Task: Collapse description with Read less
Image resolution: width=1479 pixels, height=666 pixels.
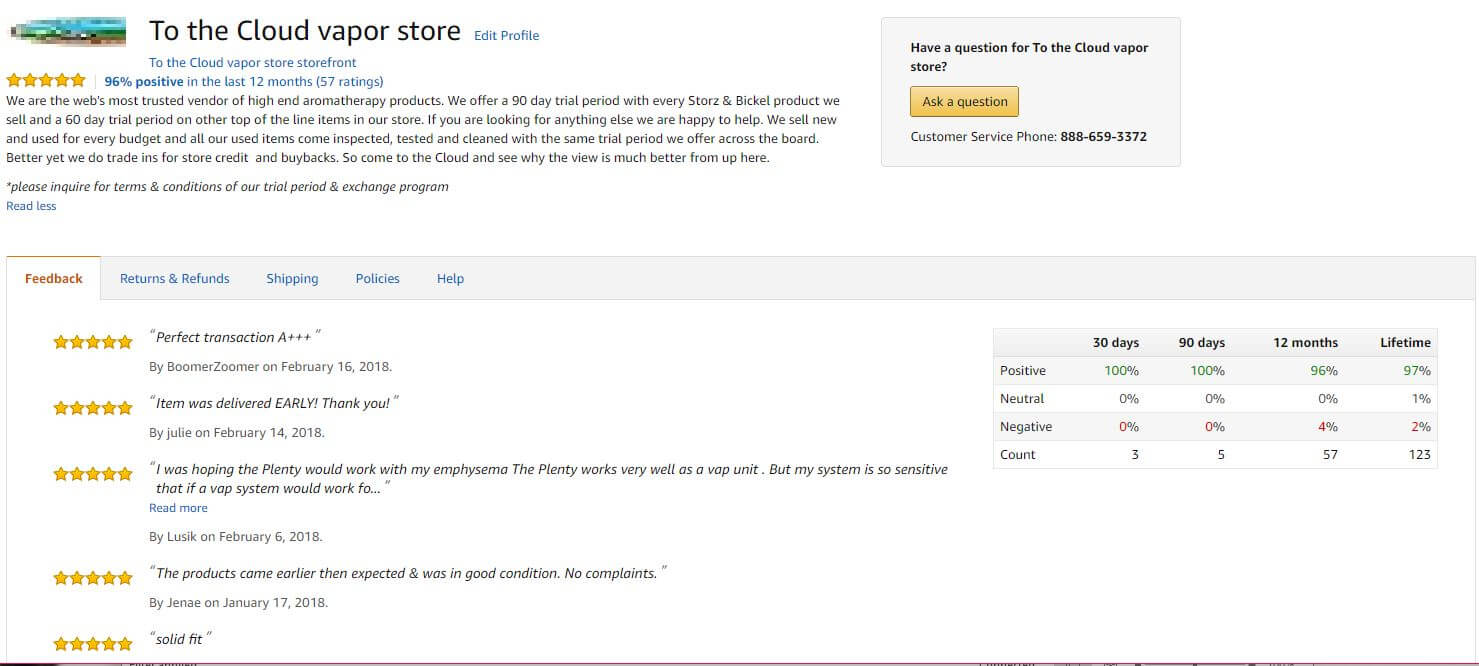Action: 31,206
